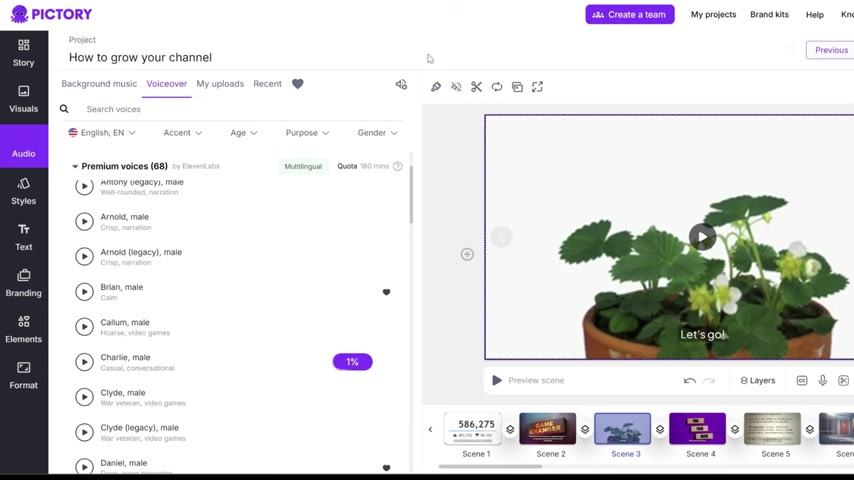Play Callum male voice sample

84,327
